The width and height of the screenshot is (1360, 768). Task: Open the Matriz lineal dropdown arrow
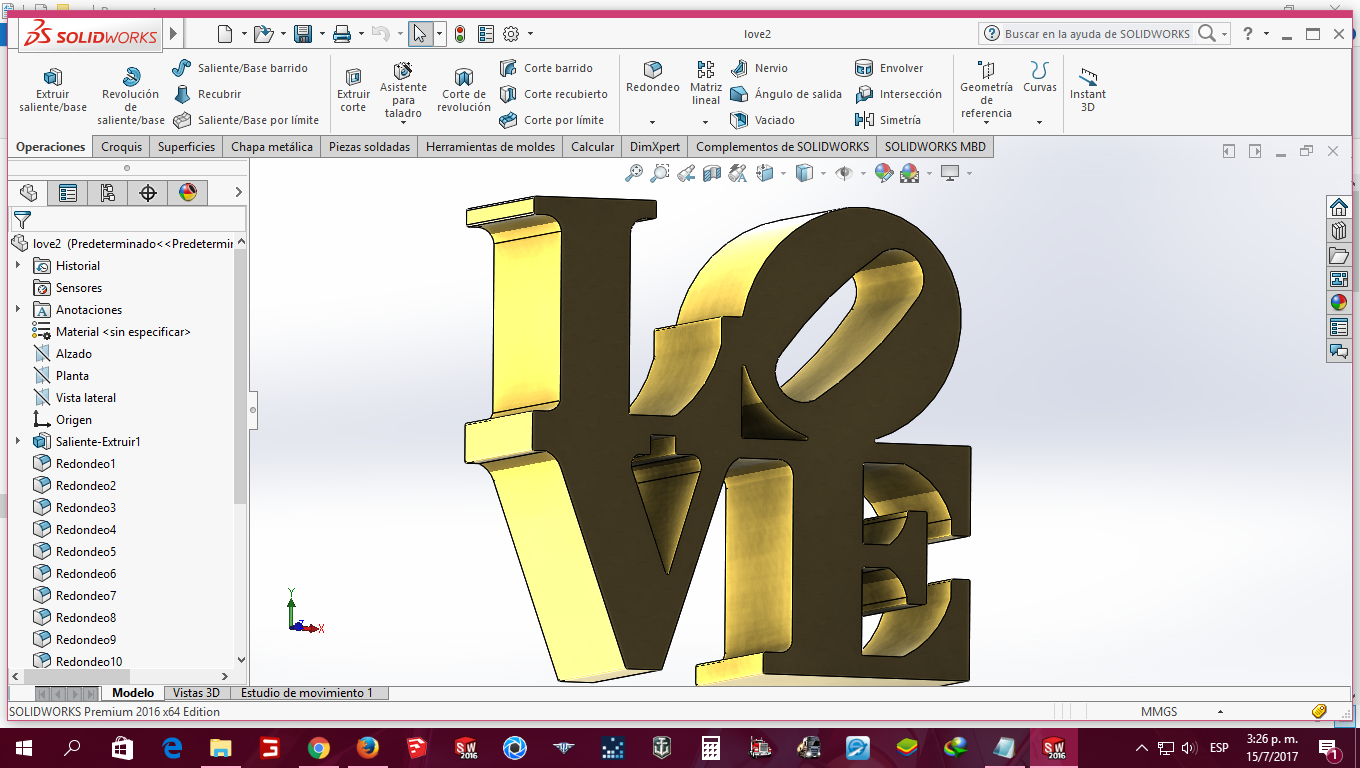(705, 122)
